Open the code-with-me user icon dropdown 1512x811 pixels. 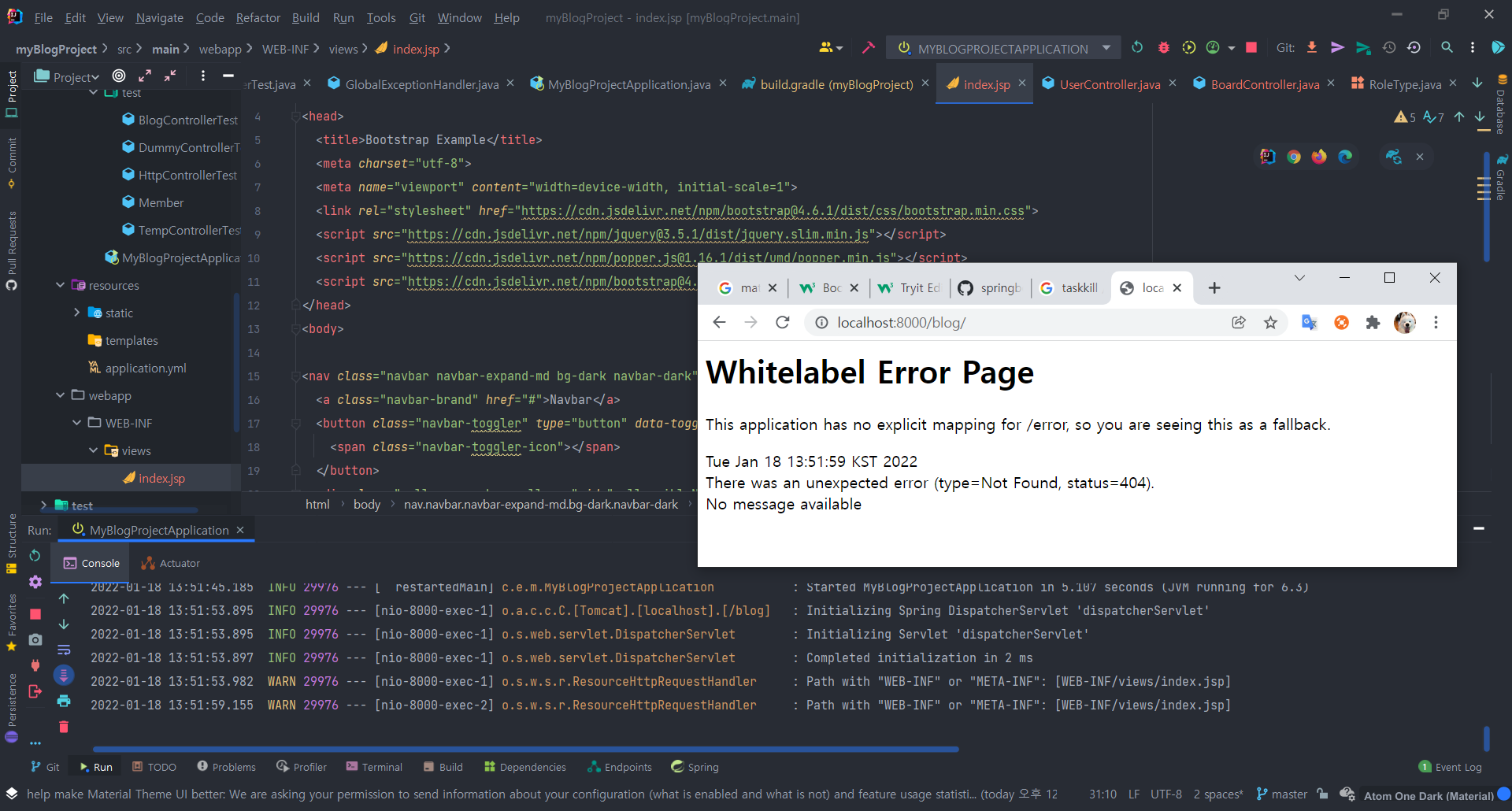[x=831, y=48]
